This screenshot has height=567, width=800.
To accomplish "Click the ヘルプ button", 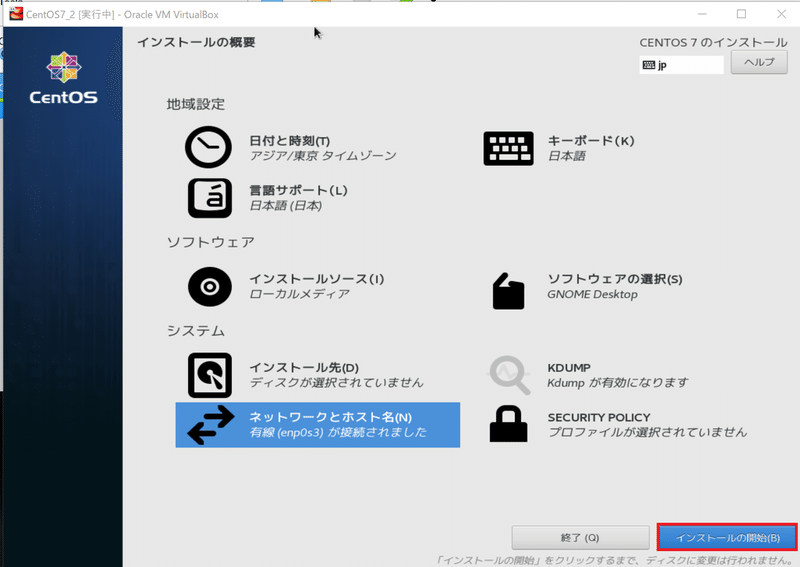I will (759, 62).
